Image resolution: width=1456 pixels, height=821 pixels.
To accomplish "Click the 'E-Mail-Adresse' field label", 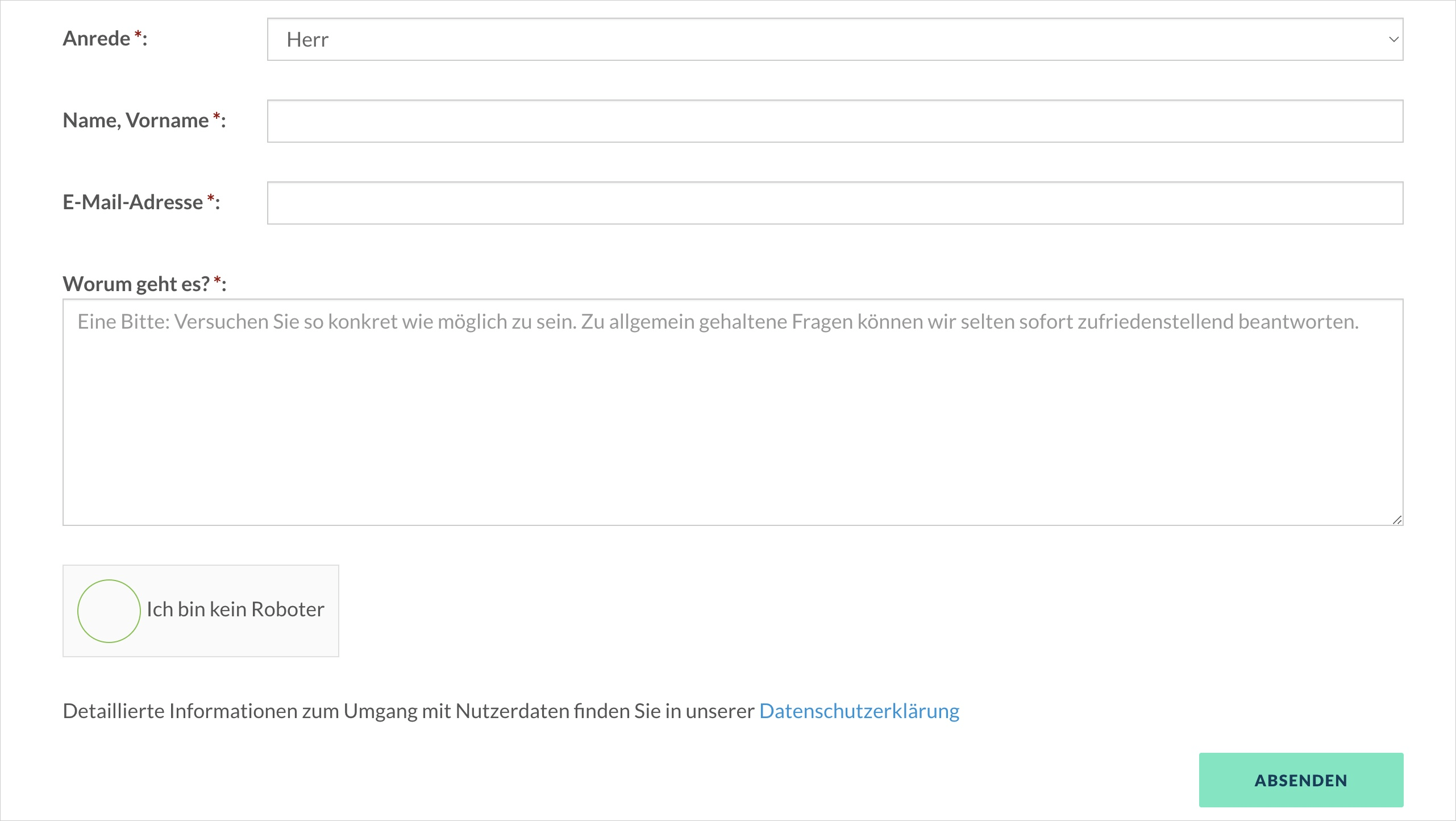I will [x=132, y=202].
